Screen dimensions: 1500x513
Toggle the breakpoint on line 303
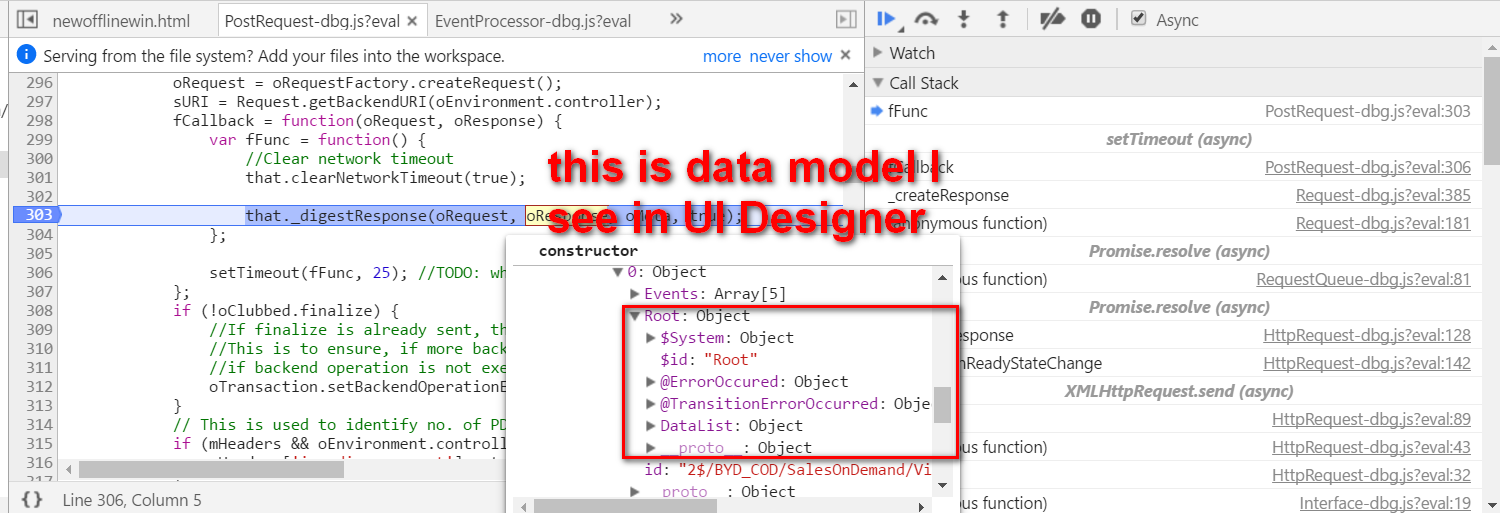click(x=36, y=215)
